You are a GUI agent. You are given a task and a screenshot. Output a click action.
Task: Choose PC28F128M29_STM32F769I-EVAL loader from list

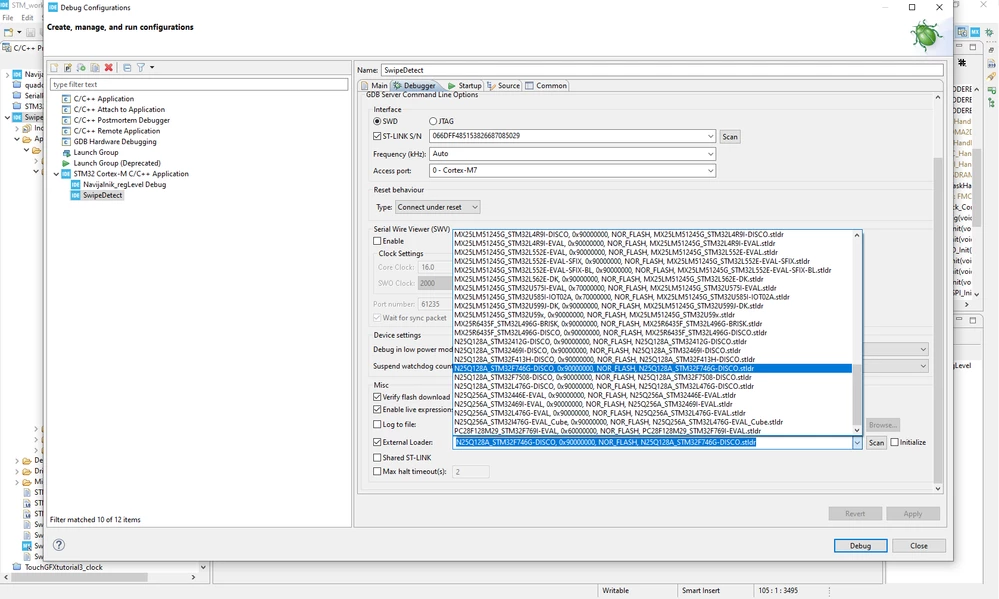click(652, 431)
